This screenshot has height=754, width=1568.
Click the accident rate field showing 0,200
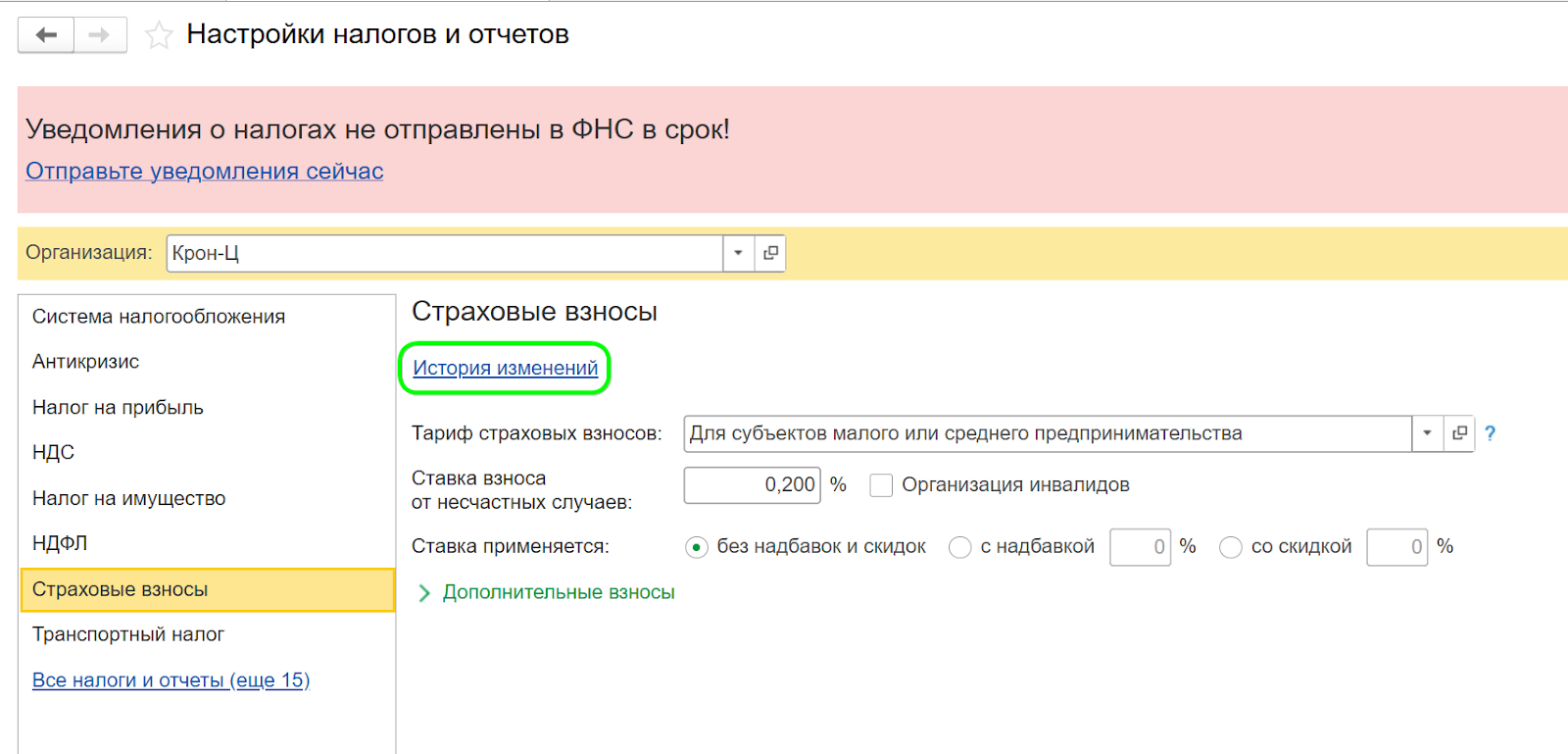pos(752,485)
